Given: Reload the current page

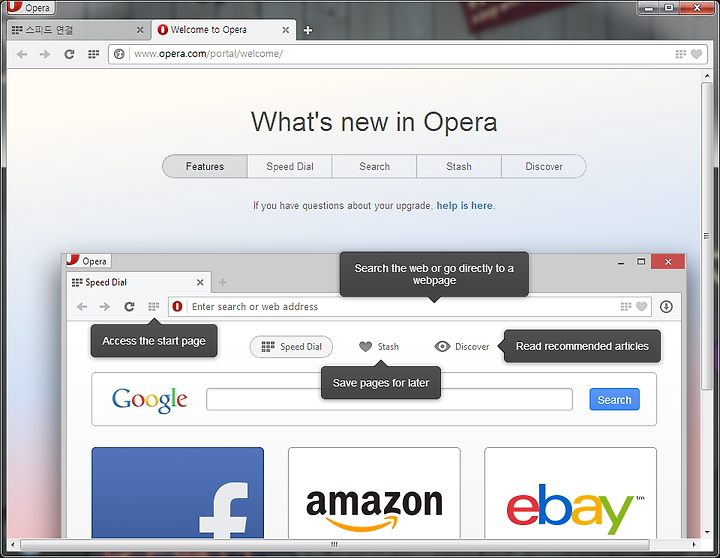Looking at the screenshot, I should tap(69, 54).
